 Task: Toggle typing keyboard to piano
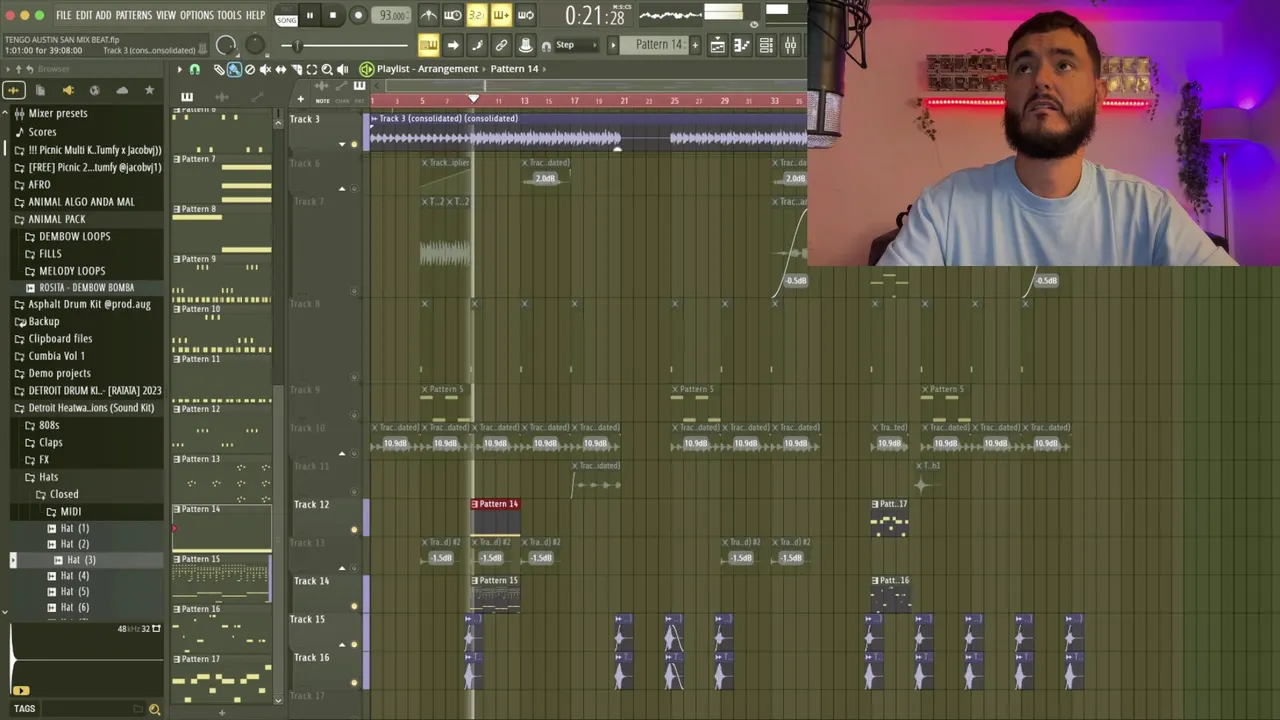click(x=429, y=45)
